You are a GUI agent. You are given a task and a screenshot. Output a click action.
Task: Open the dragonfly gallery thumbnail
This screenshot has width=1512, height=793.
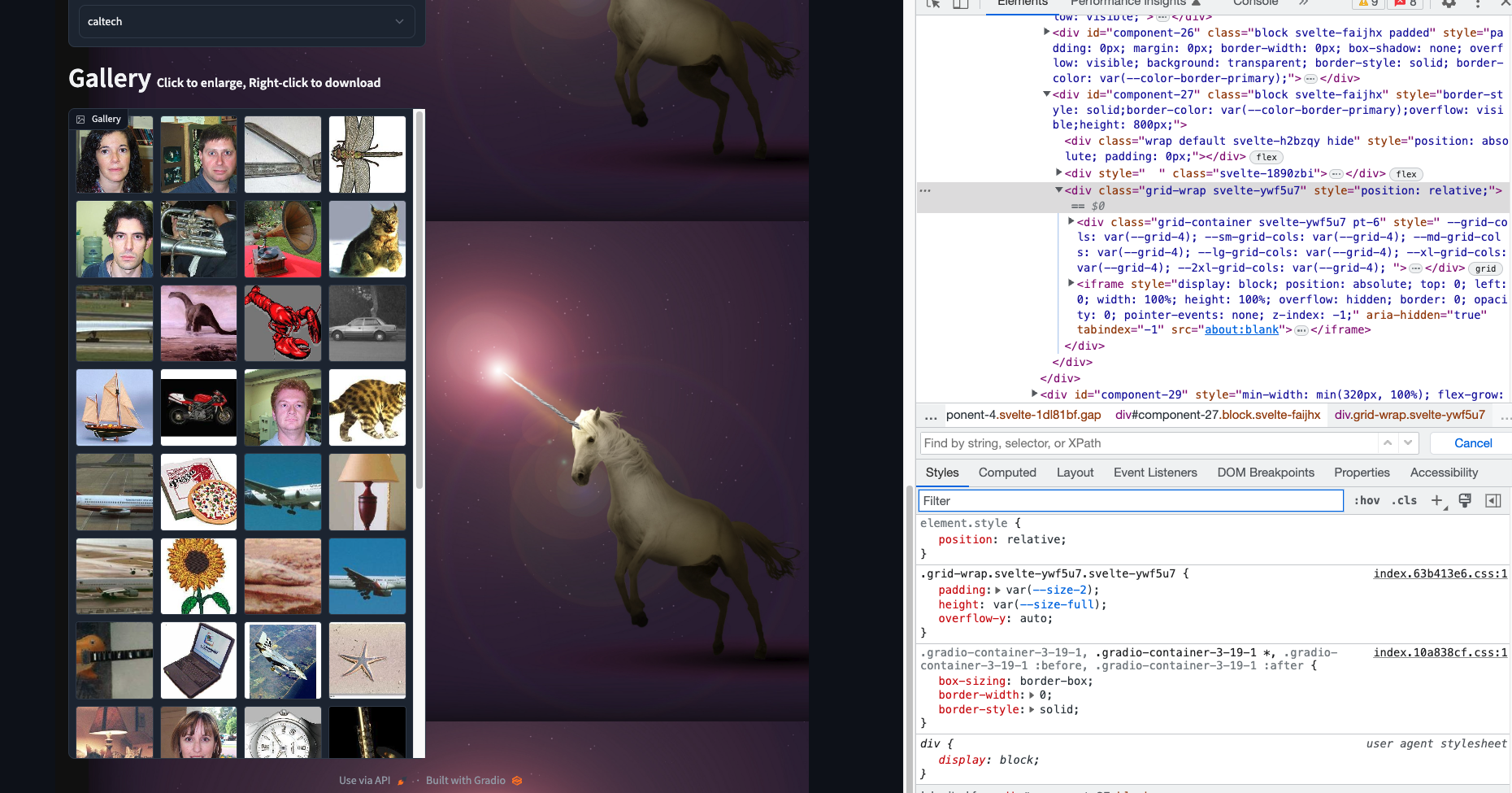tap(367, 155)
